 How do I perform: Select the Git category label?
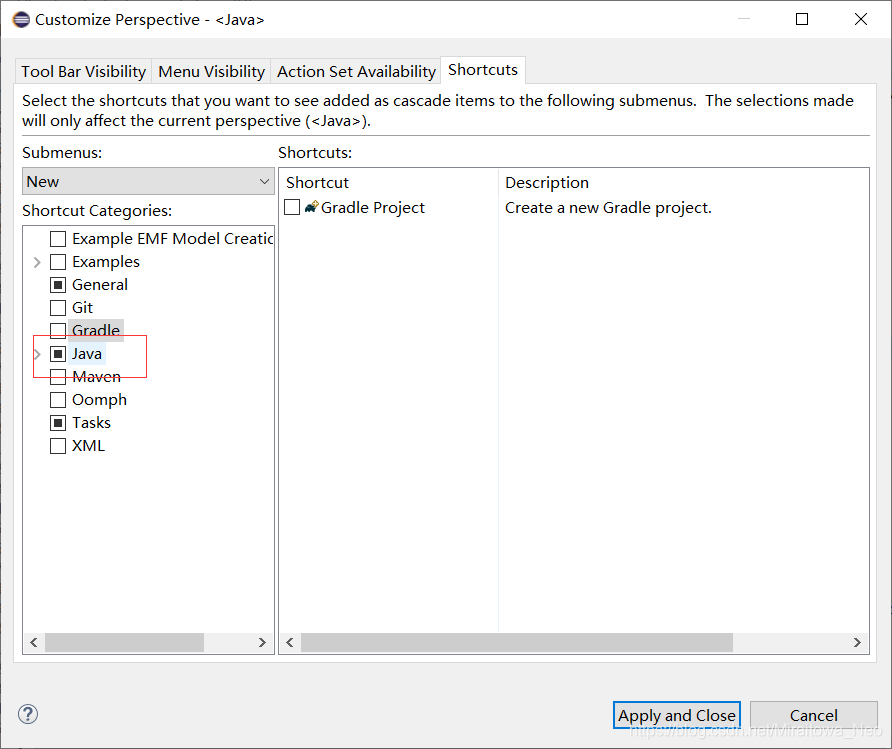click(x=82, y=308)
